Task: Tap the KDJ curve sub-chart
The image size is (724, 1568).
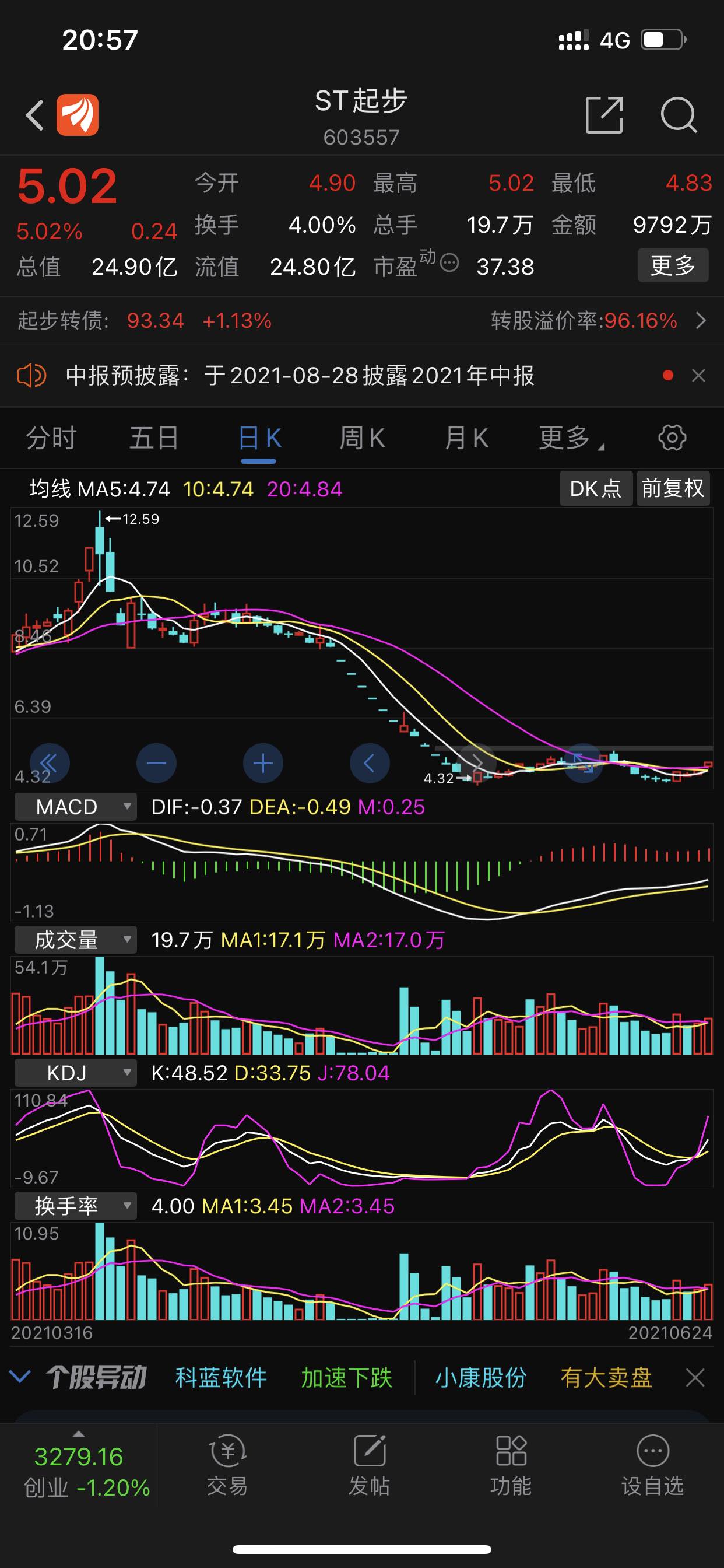Action: pyautogui.click(x=362, y=1138)
